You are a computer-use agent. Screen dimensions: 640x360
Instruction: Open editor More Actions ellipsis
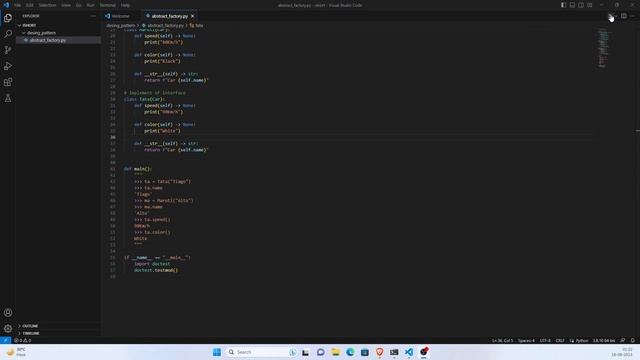click(632, 16)
